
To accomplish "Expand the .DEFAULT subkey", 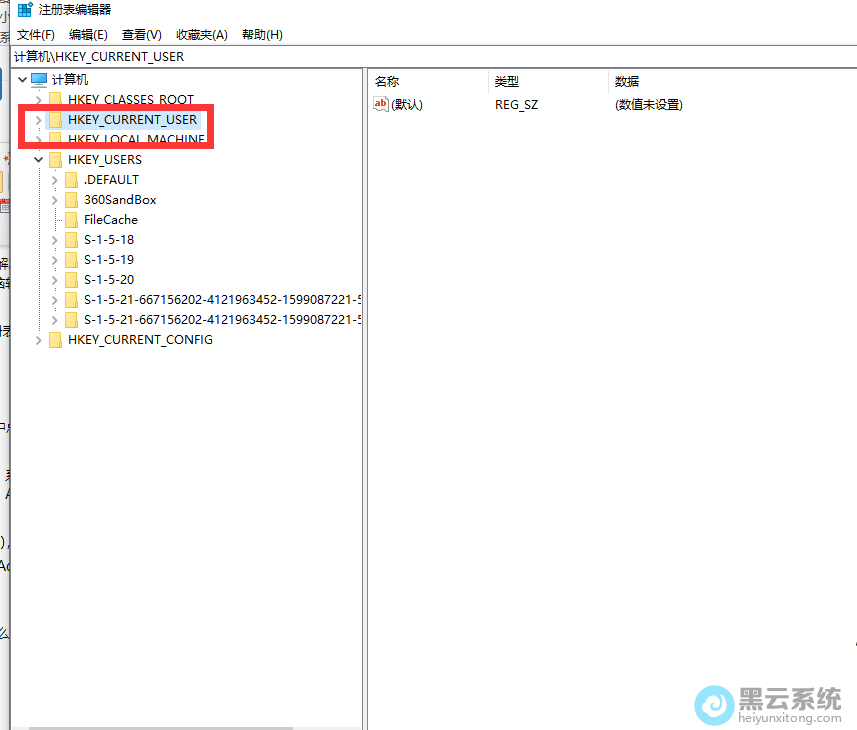I will (x=55, y=180).
